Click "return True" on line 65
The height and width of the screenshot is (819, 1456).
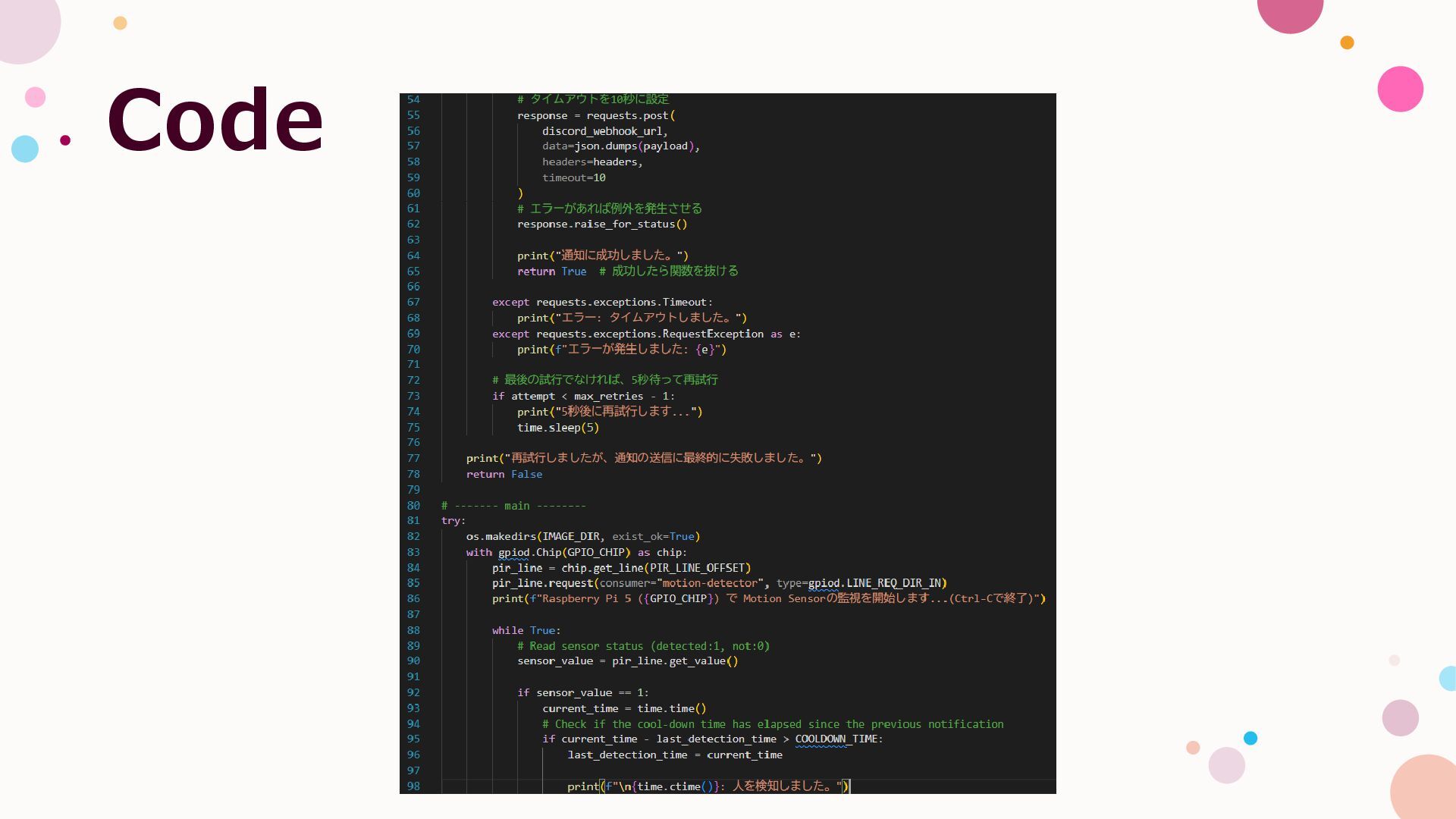click(551, 271)
